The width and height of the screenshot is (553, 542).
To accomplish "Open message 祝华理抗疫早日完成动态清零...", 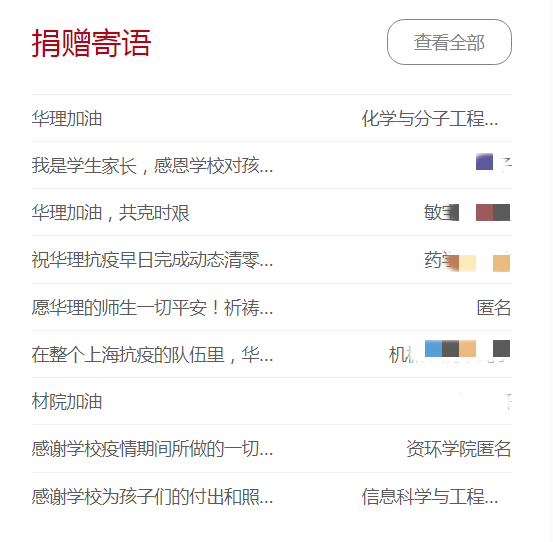I will tap(152, 260).
